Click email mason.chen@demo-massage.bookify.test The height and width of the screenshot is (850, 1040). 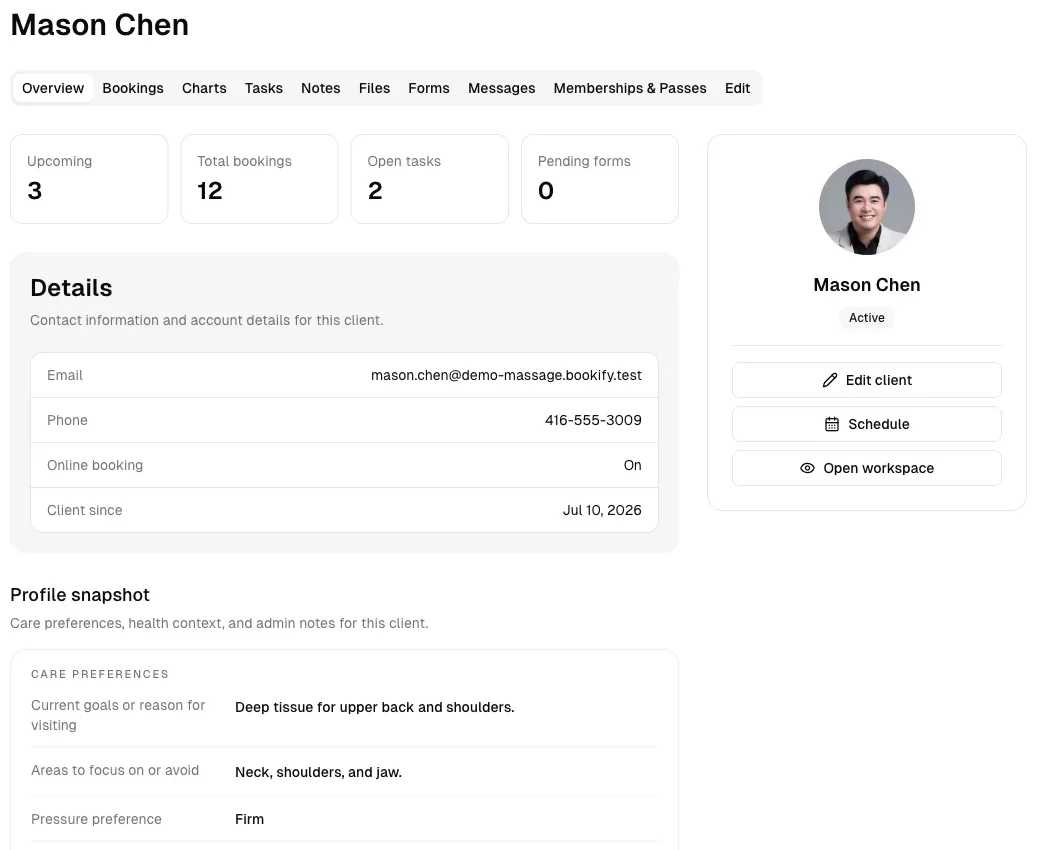tap(506, 375)
